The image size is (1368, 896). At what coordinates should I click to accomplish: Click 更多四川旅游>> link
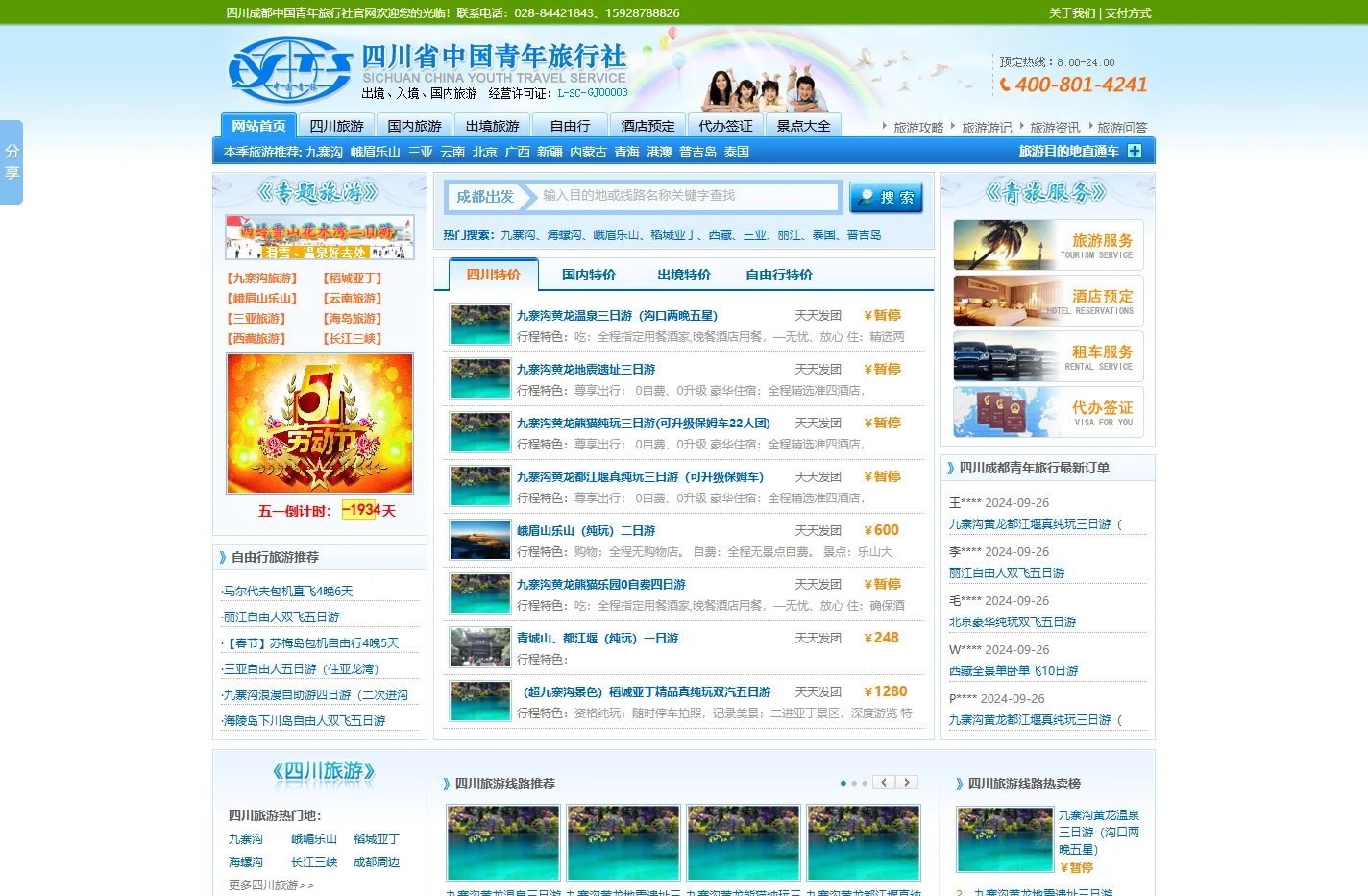coord(271,885)
